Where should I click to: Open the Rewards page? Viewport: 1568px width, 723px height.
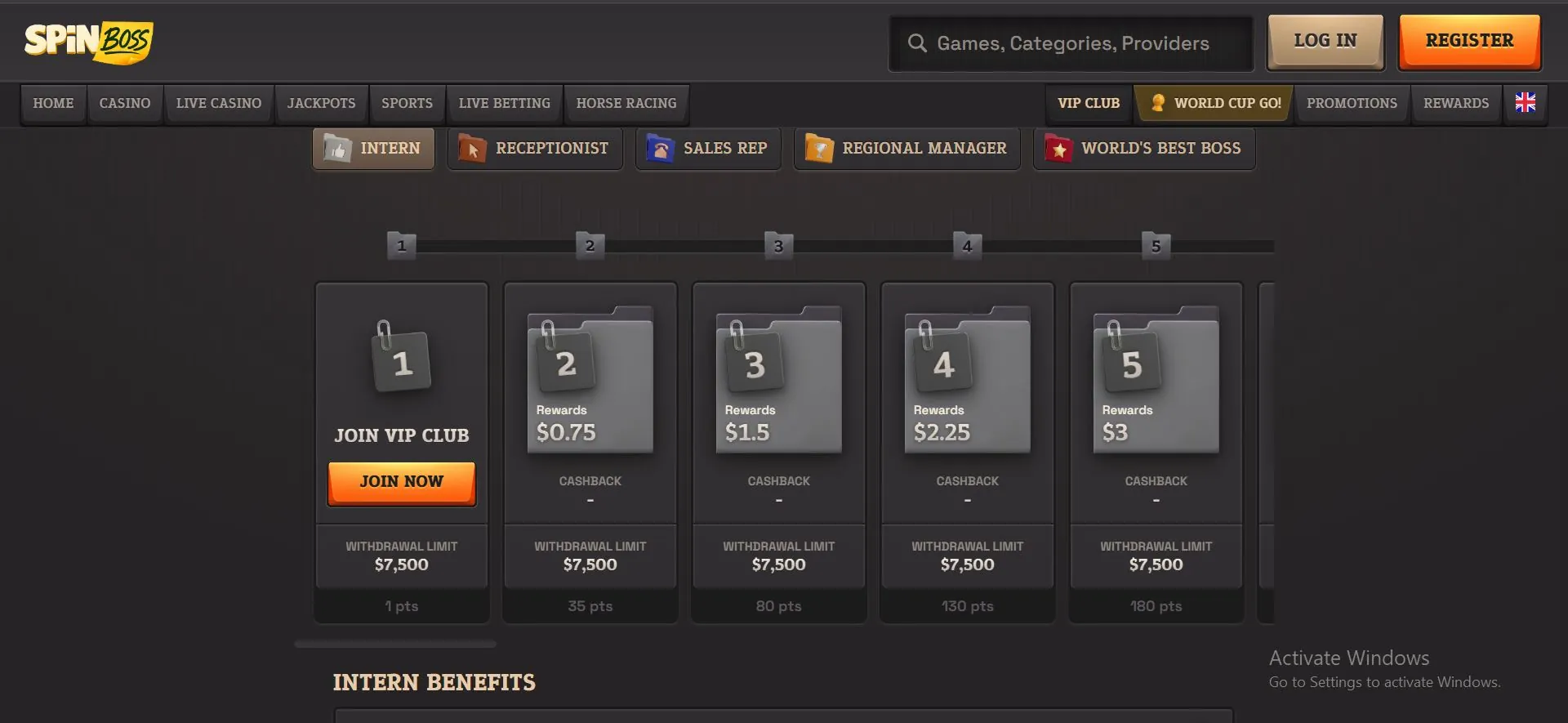pyautogui.click(x=1456, y=104)
